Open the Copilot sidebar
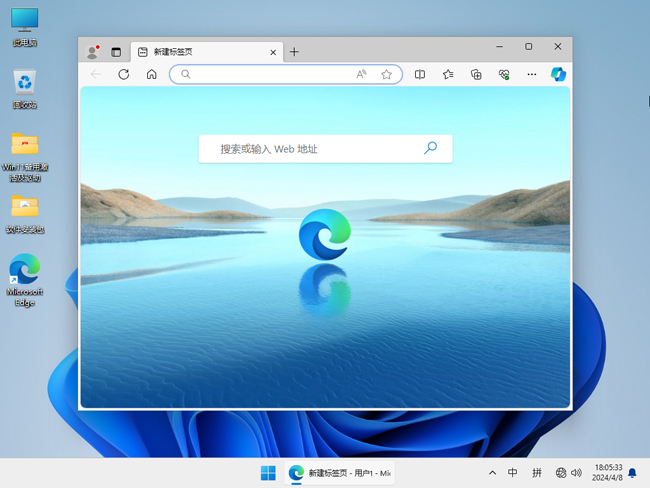The image size is (650, 488). pyautogui.click(x=558, y=74)
